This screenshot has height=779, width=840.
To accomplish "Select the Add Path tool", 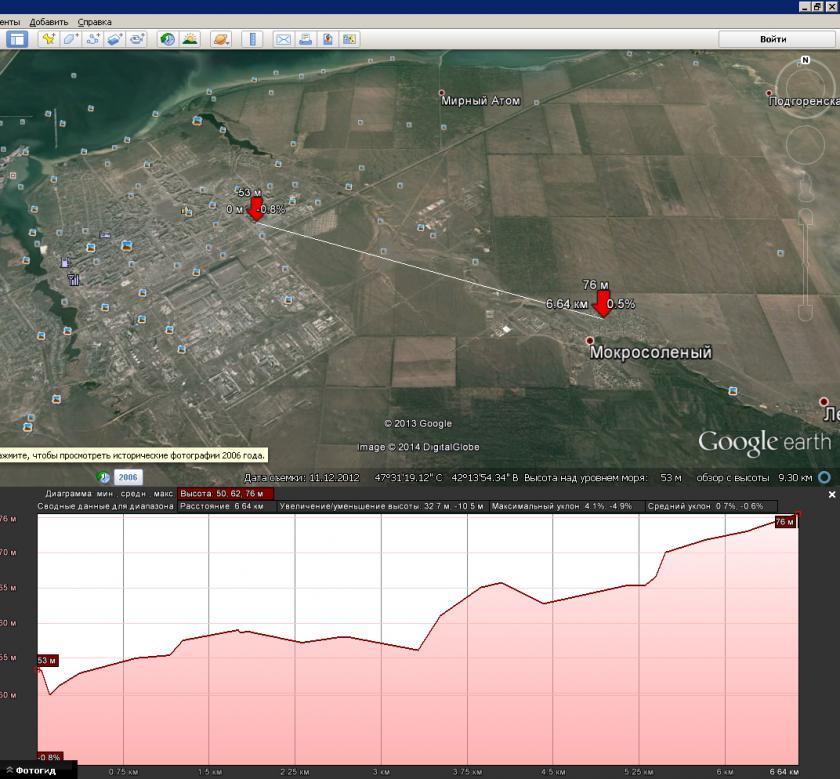I will click(x=93, y=39).
